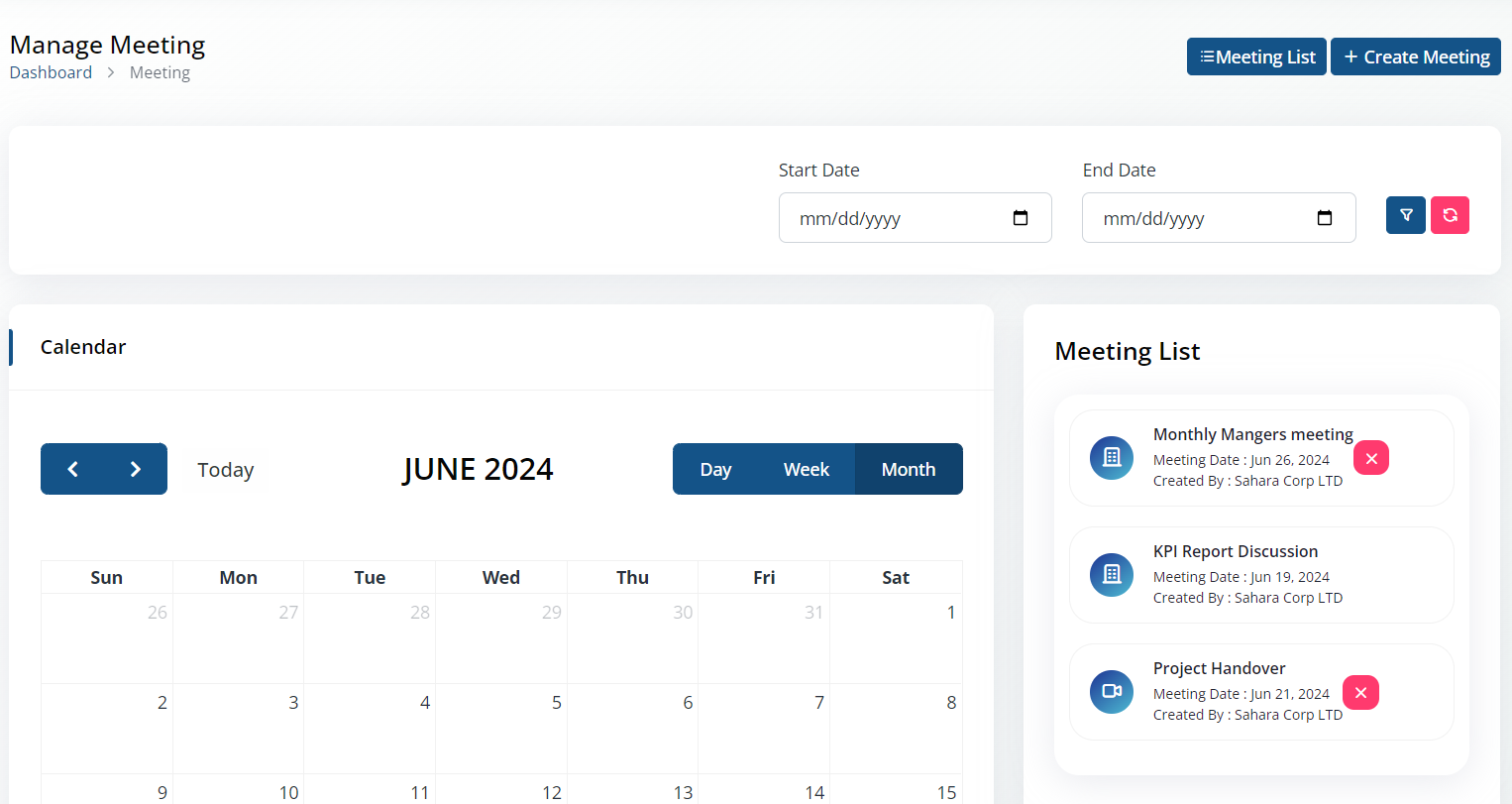The height and width of the screenshot is (804, 1512).
Task: Select June 5 in the calendar
Action: 501,729
